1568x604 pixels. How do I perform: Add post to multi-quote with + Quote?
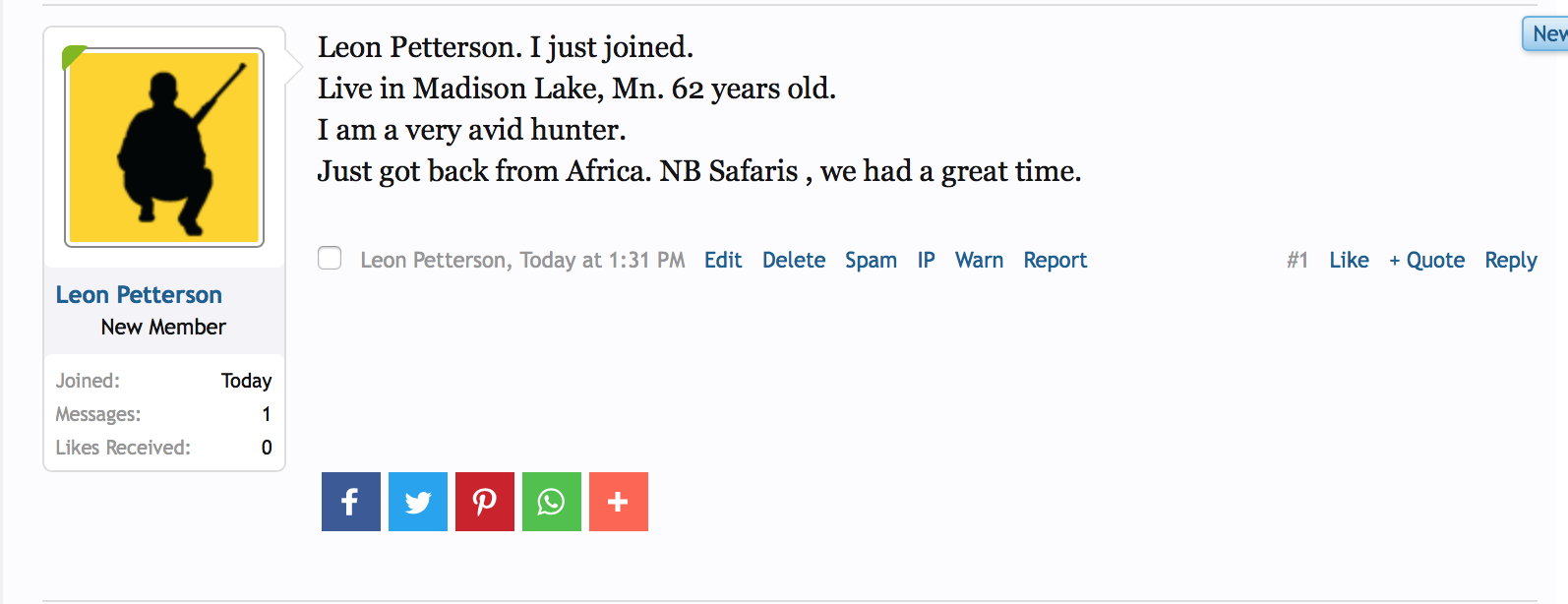pos(1426,261)
